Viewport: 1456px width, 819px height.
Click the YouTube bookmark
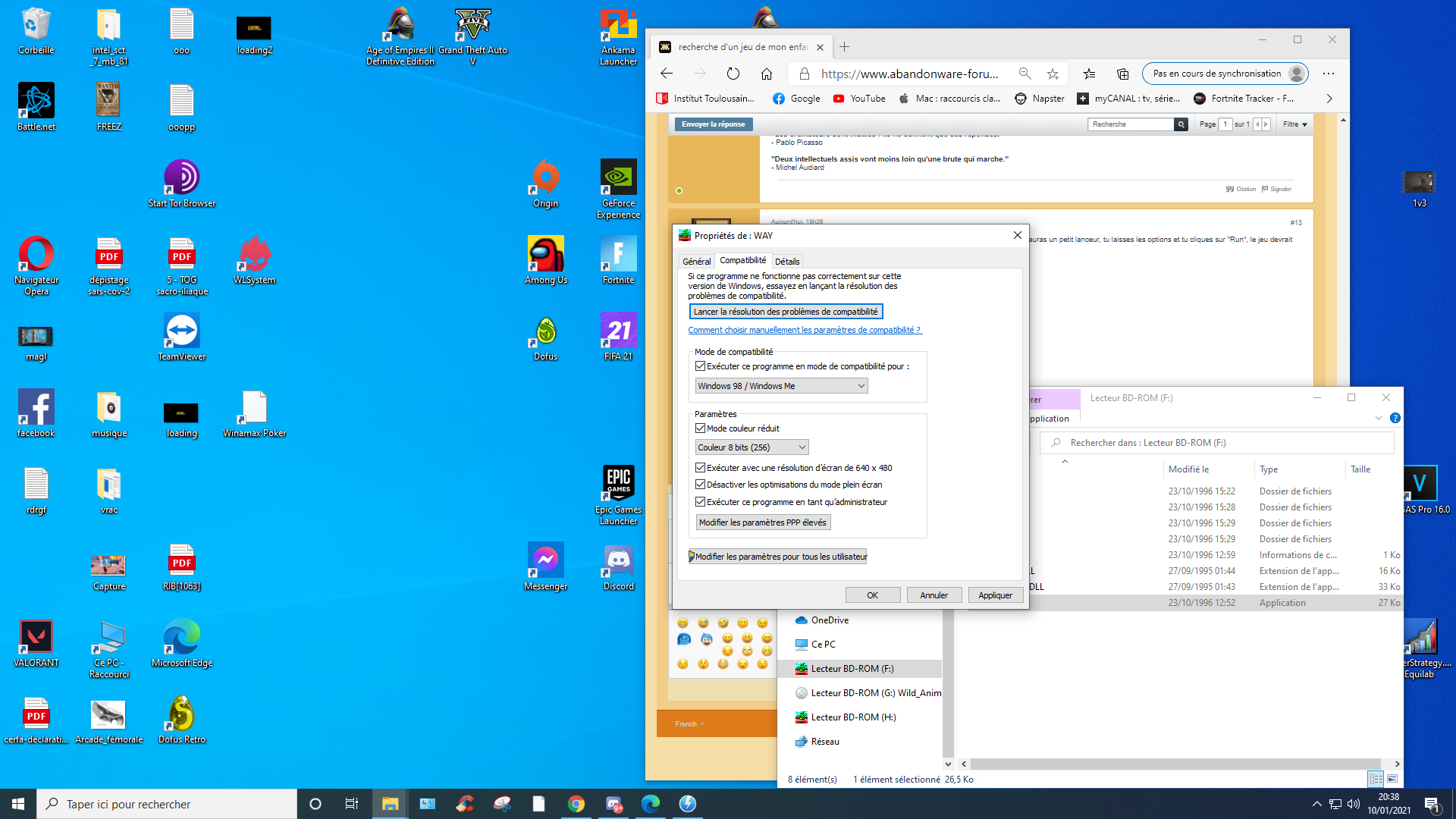pos(859,99)
